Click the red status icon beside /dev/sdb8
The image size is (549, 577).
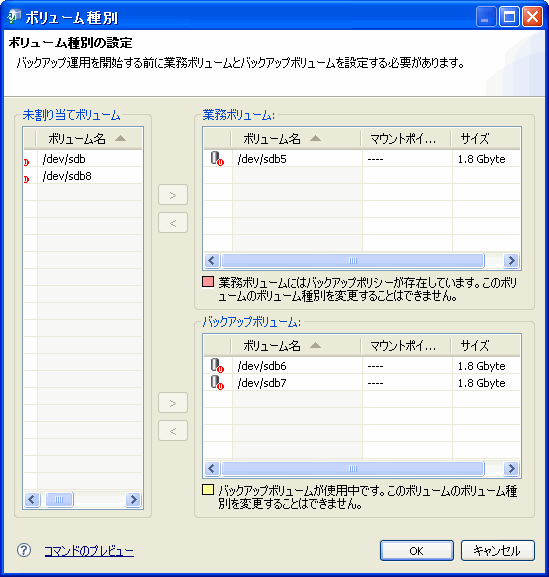coord(26,179)
